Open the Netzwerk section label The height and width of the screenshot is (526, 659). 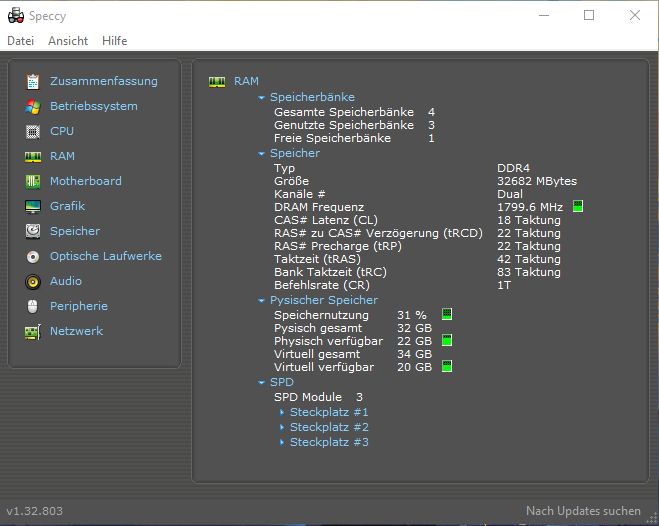tap(76, 331)
